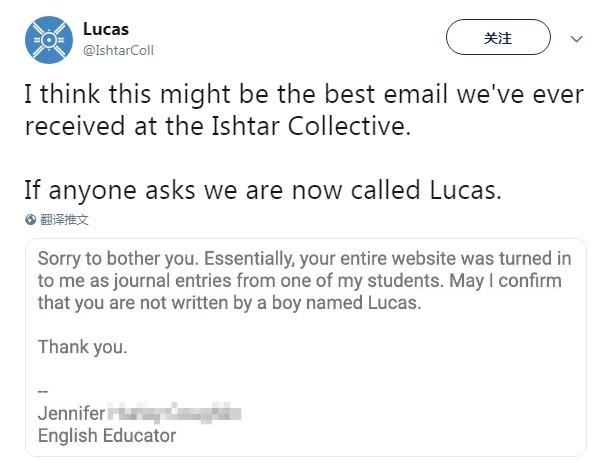This screenshot has width=606, height=463.
Task: Click "May I confirm" in the email
Action: 505,280
